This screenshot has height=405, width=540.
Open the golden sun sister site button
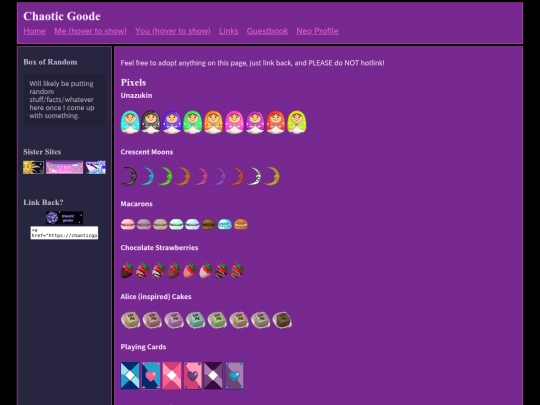(x=33, y=167)
